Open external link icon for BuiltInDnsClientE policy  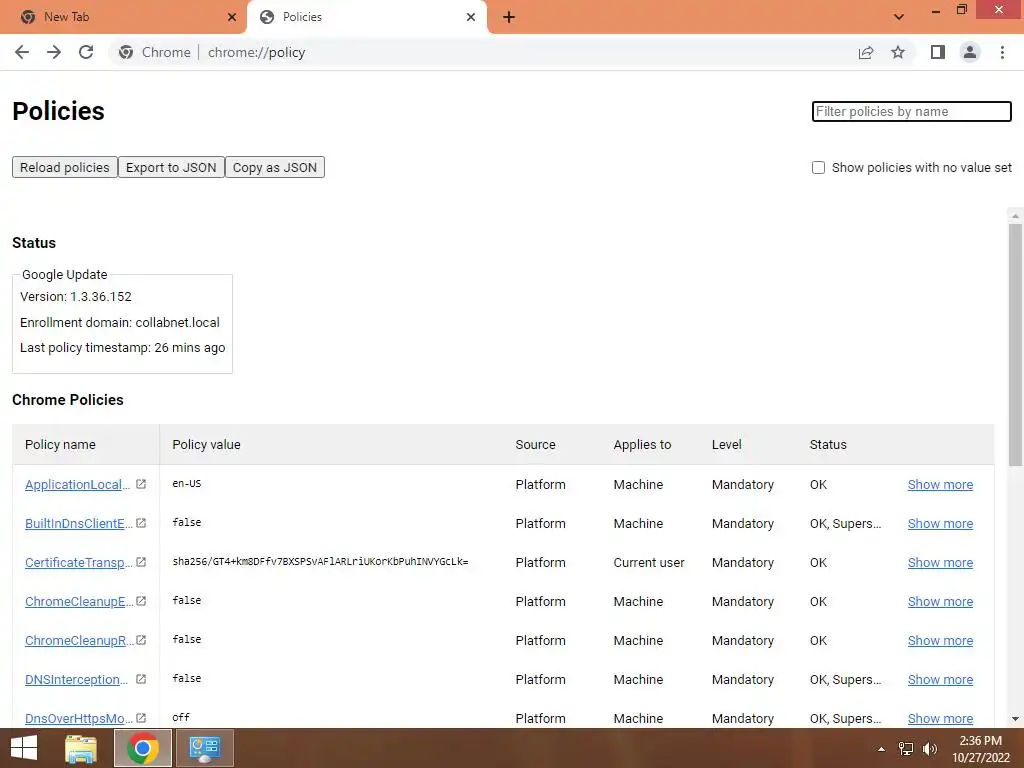140,523
